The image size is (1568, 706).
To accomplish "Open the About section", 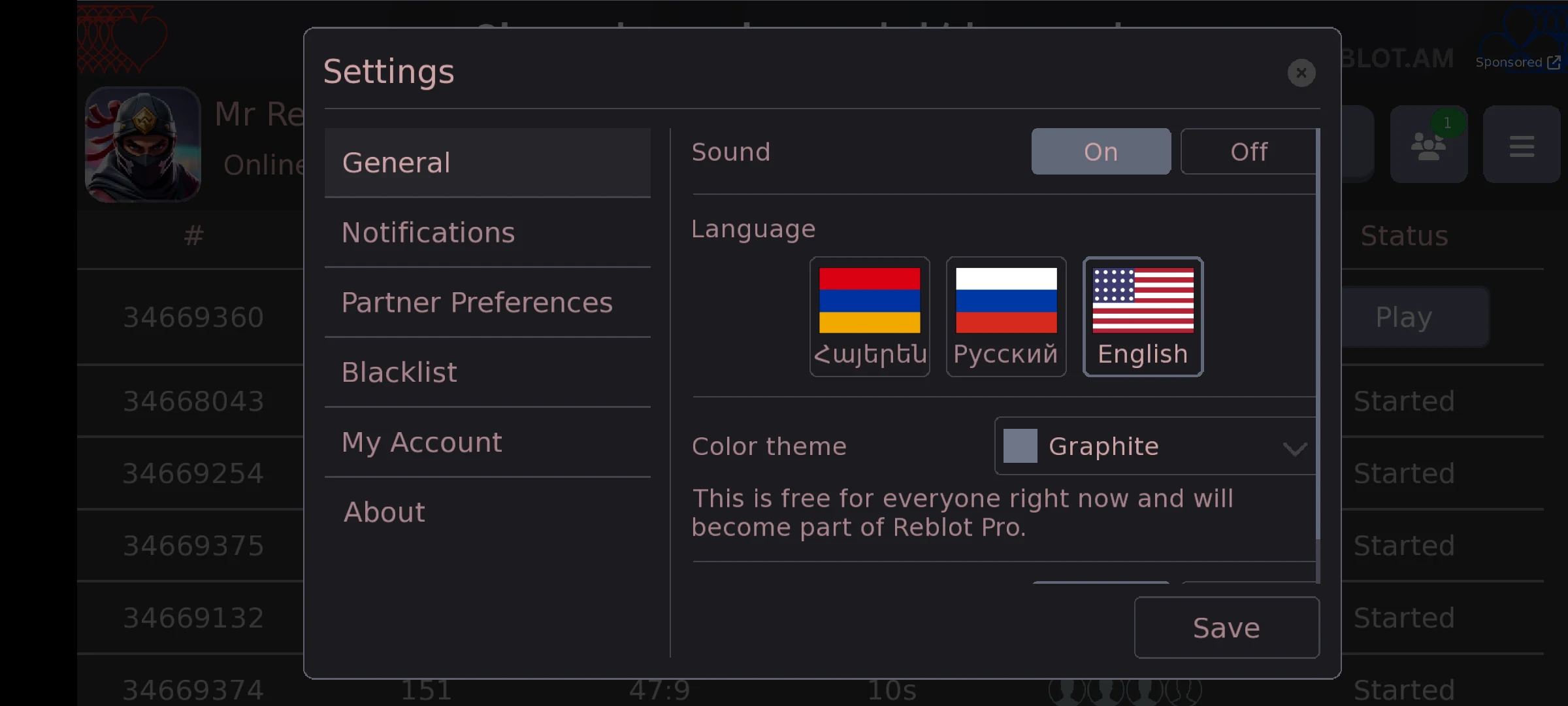I will point(487,513).
